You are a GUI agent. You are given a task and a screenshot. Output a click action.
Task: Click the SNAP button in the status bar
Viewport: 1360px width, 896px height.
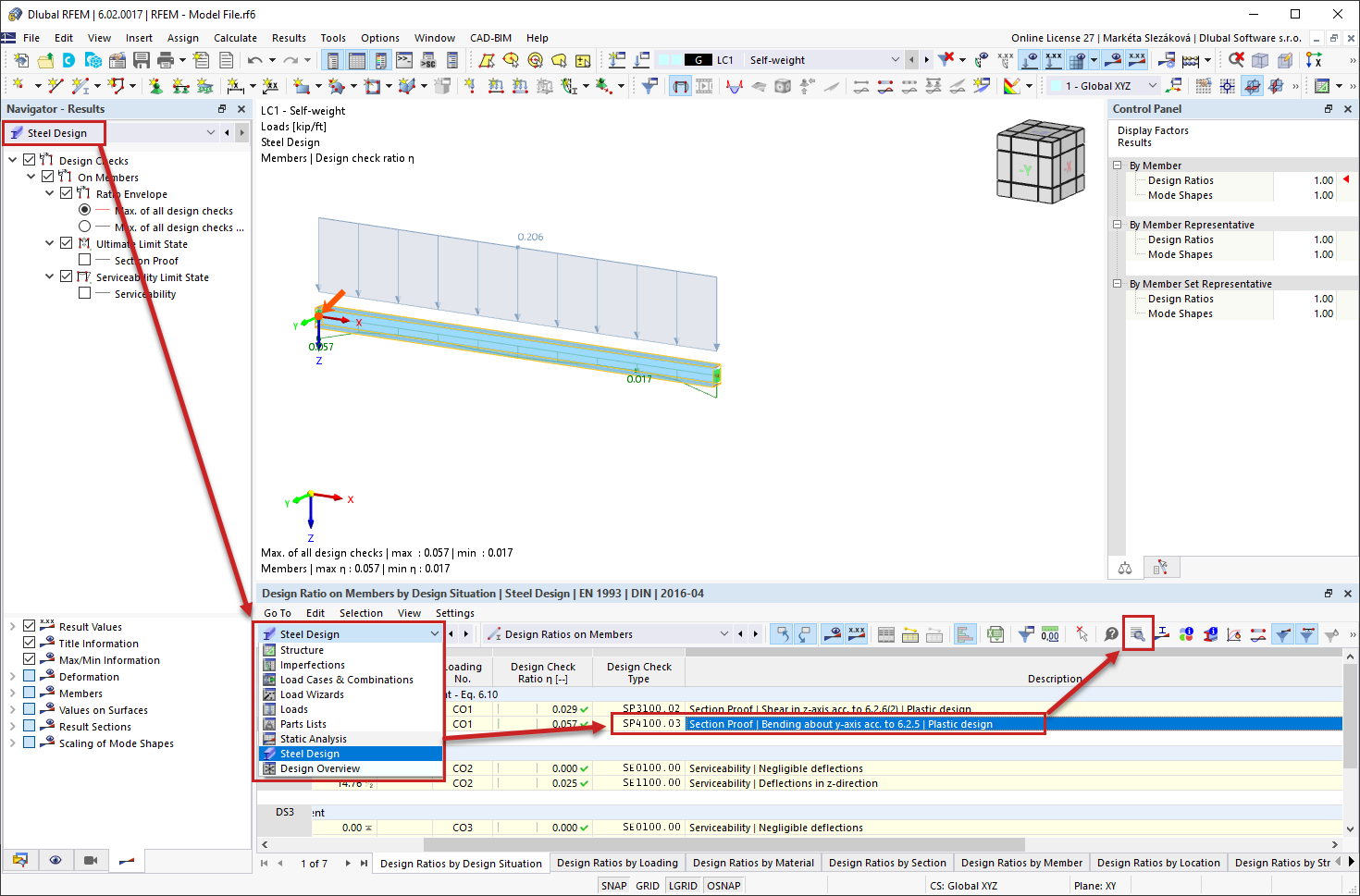pyautogui.click(x=613, y=885)
